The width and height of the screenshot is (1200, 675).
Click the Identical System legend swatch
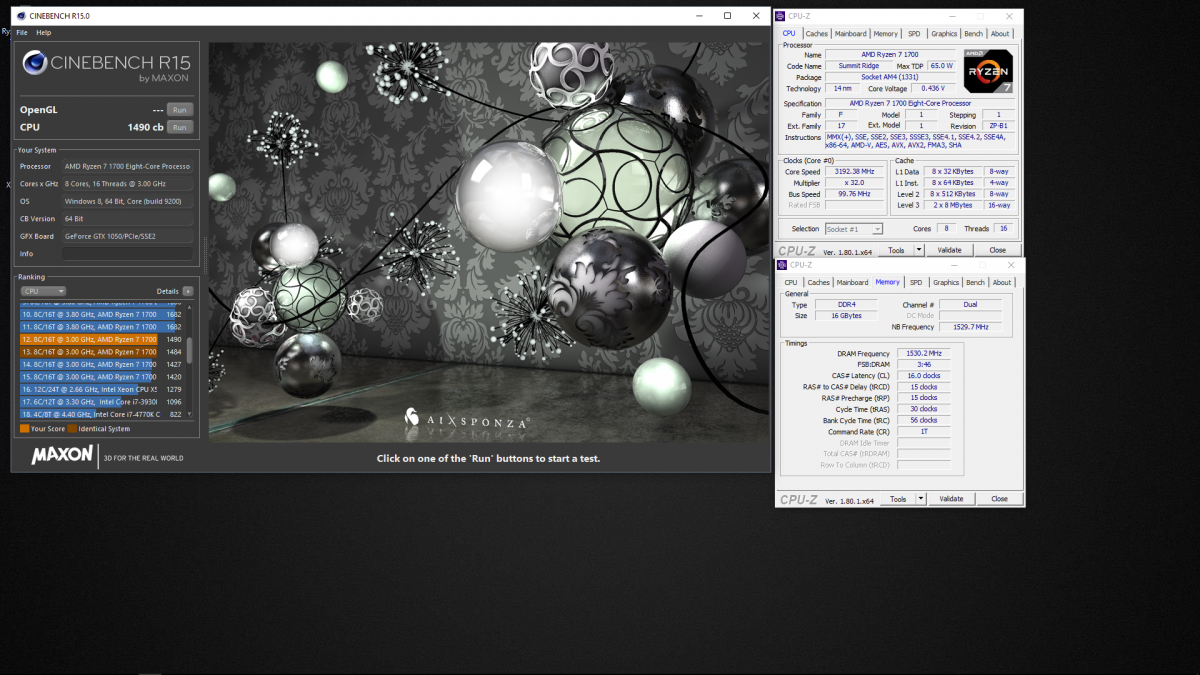(x=72, y=429)
